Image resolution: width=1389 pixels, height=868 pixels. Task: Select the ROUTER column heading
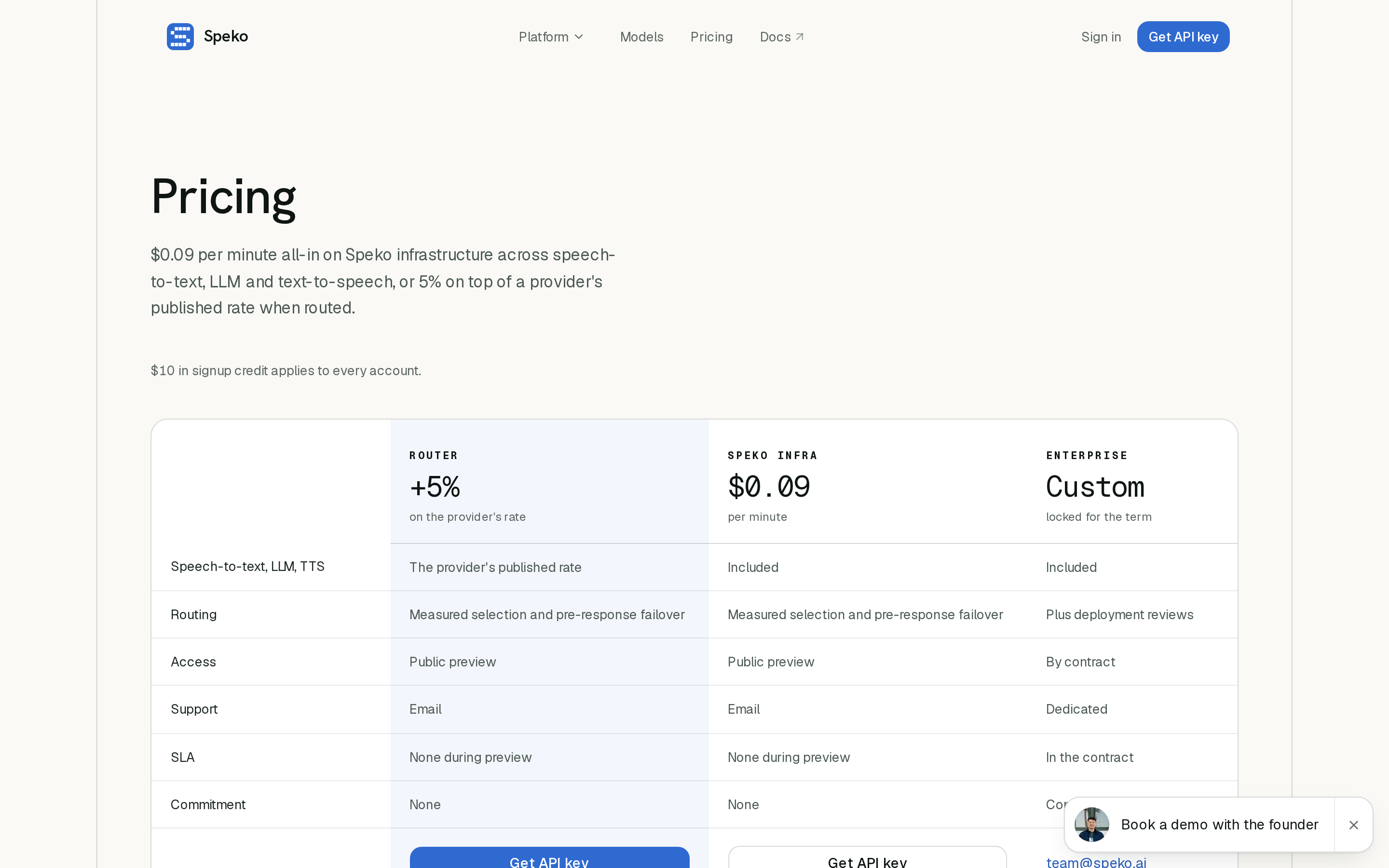click(434, 455)
